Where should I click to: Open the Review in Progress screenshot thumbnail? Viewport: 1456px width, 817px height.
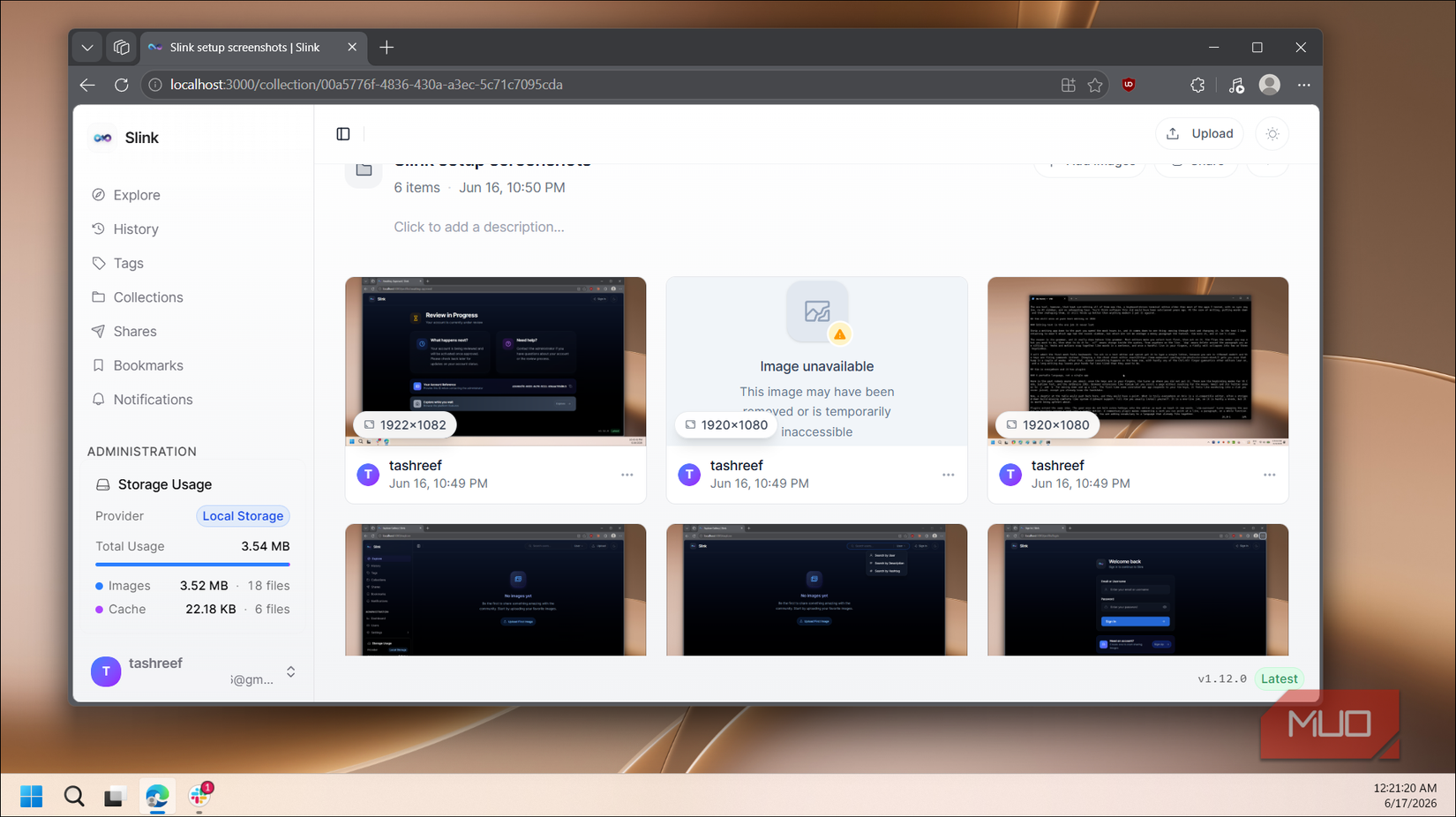point(496,361)
